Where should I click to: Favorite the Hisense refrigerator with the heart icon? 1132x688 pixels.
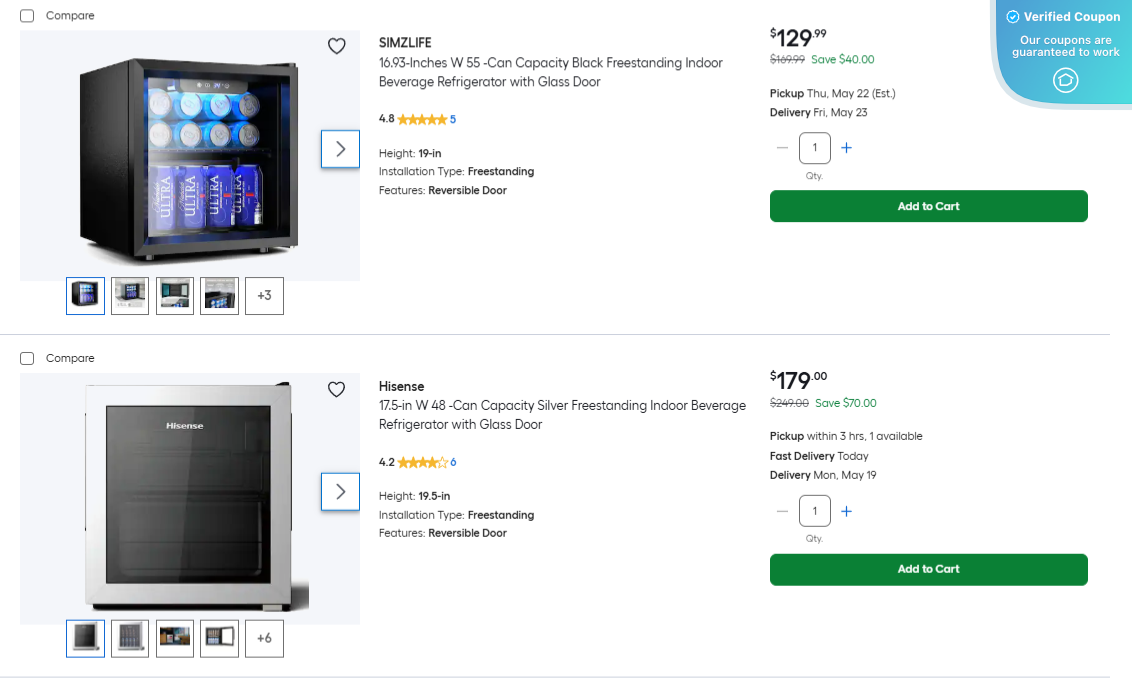[x=336, y=389]
